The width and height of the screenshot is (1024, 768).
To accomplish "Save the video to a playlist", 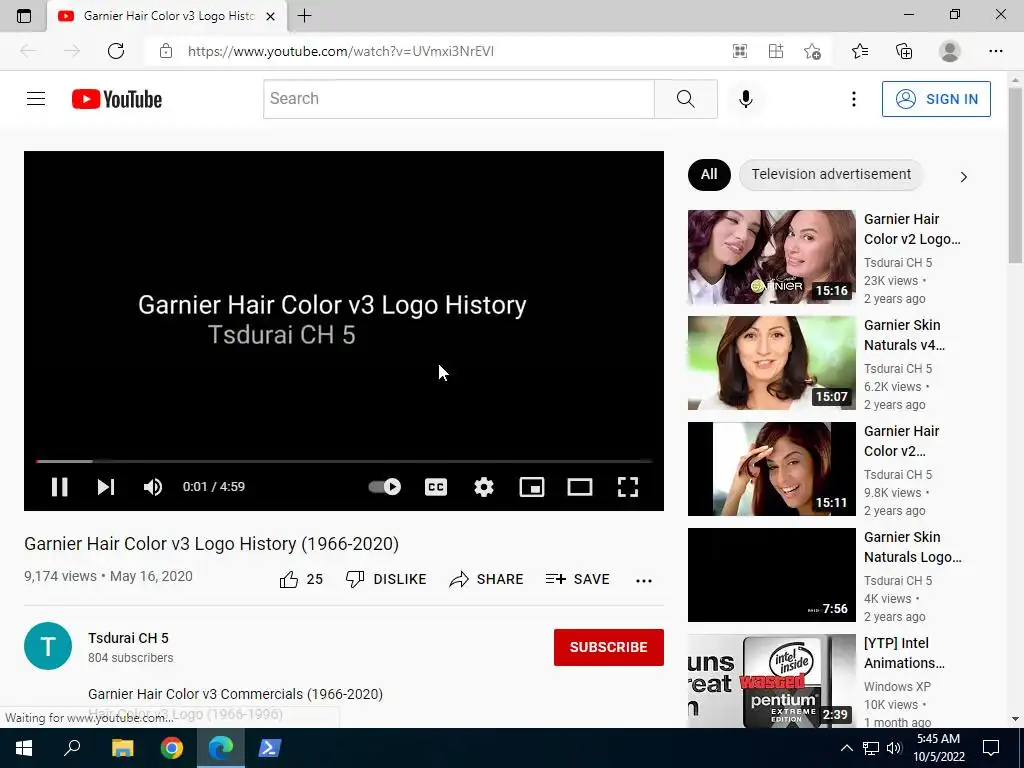I will (x=578, y=579).
